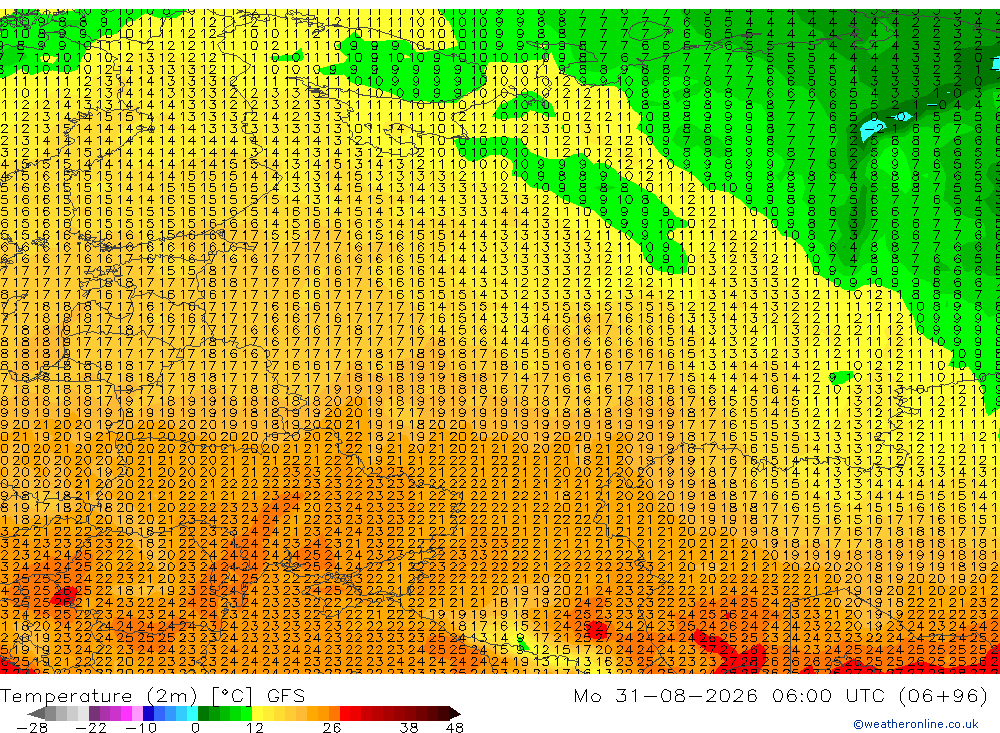The height and width of the screenshot is (733, 1000).
Task: Select the "12" label on the temperature legend
Action: pyautogui.click(x=254, y=728)
